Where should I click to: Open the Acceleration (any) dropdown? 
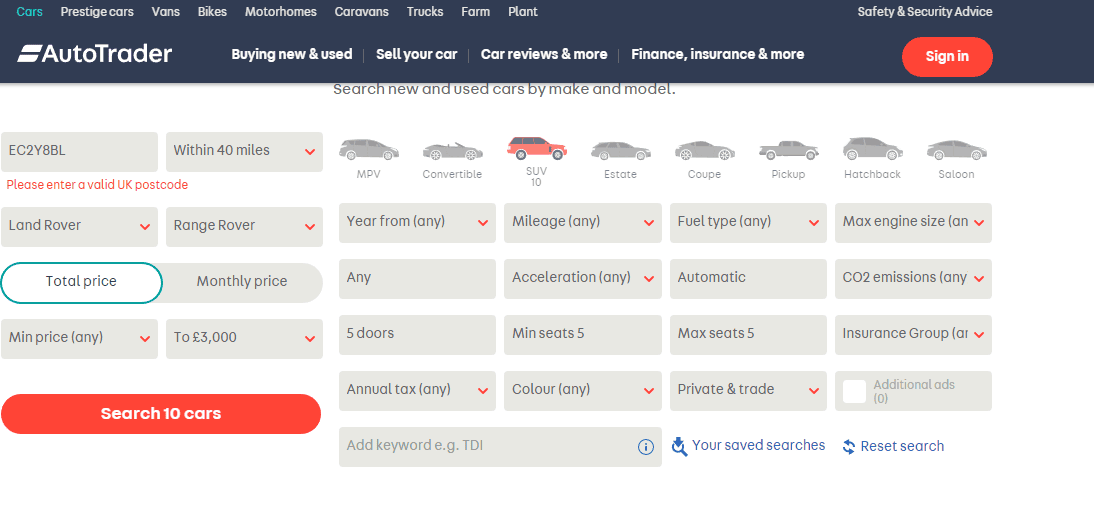(x=583, y=278)
